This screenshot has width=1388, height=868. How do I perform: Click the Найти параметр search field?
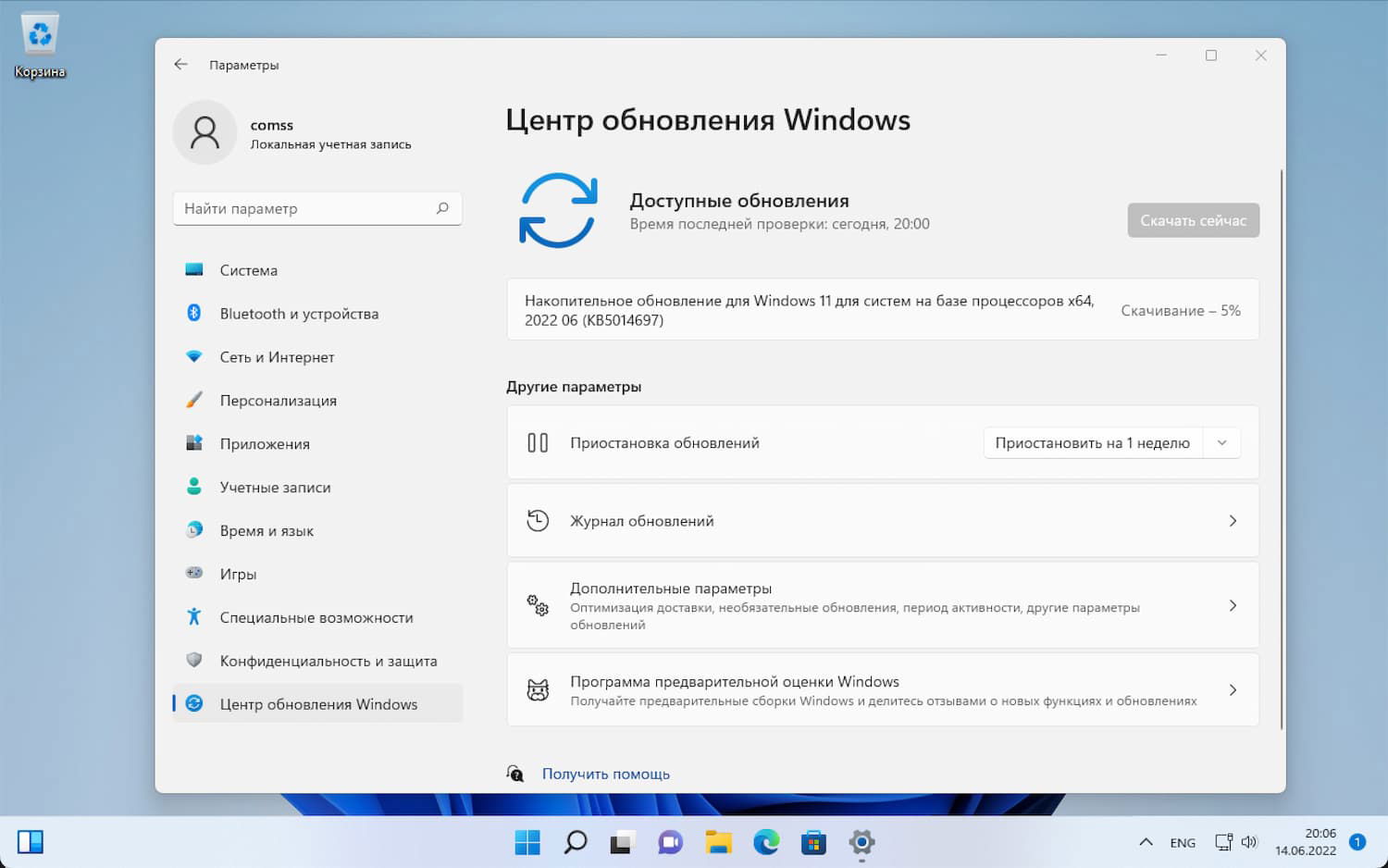tap(317, 208)
